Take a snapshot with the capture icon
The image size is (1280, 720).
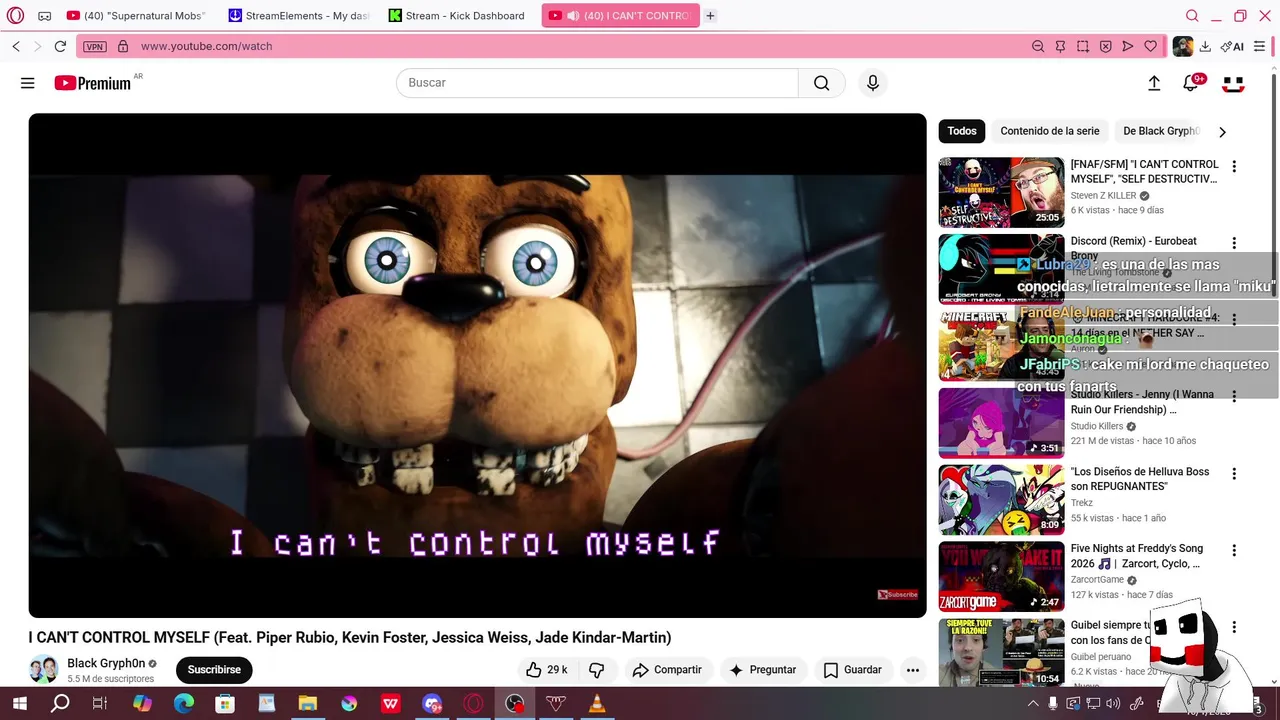click(1083, 46)
